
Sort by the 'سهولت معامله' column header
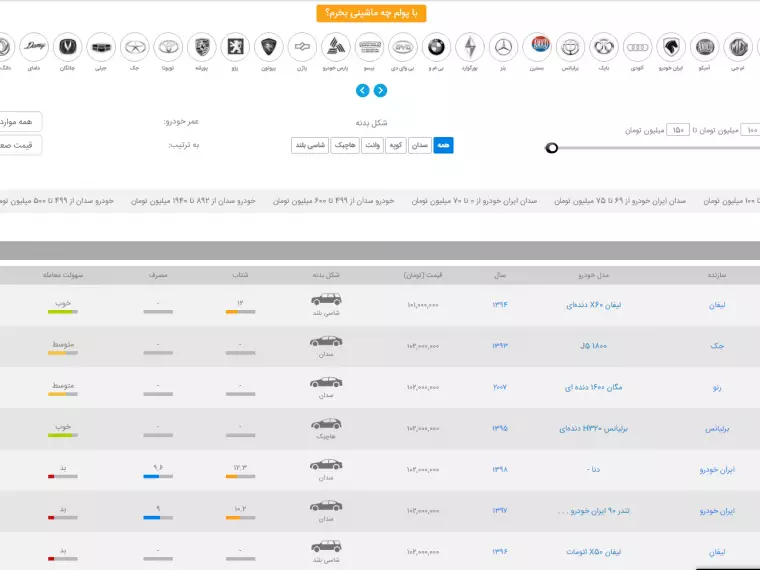click(x=63, y=275)
